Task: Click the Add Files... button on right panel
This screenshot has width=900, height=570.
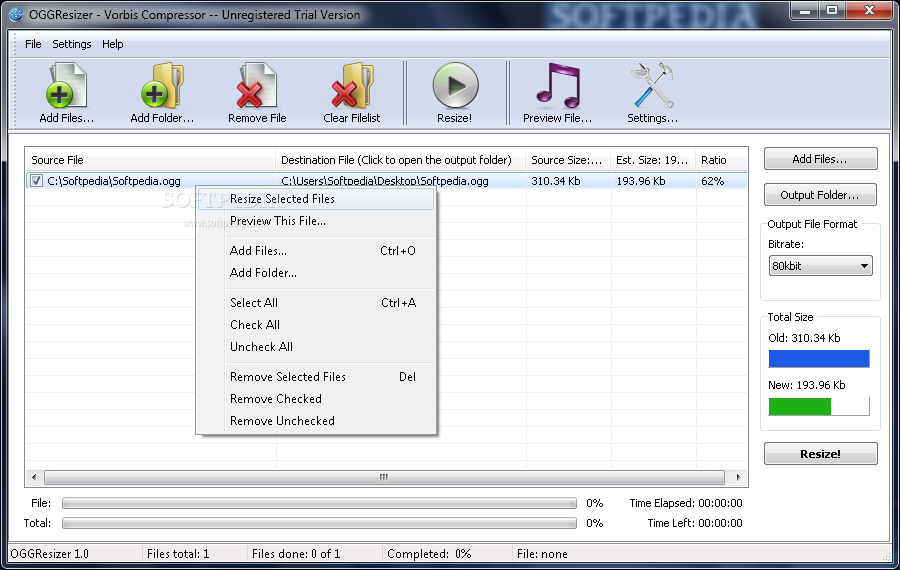Action: (x=820, y=159)
